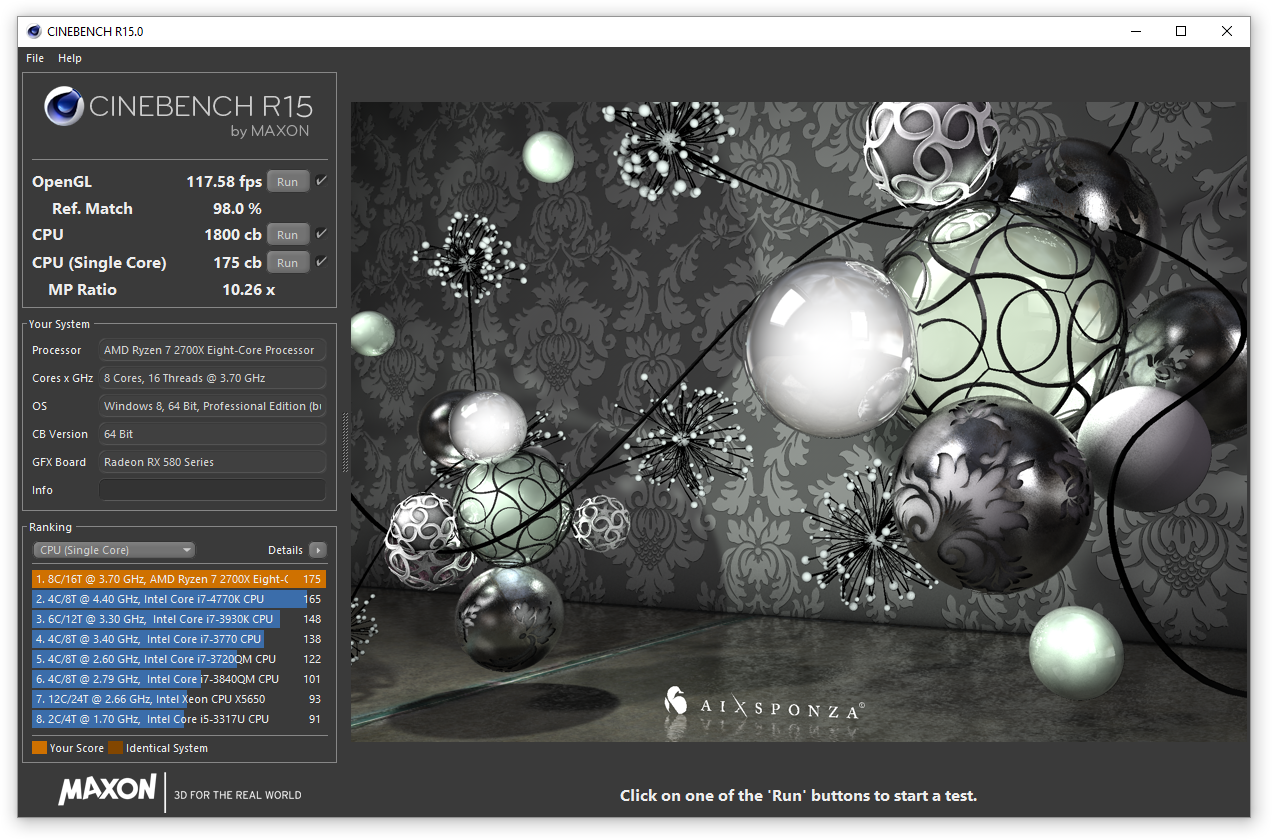
Task: Click the Cinebench logo in the title bar
Action: (34, 31)
